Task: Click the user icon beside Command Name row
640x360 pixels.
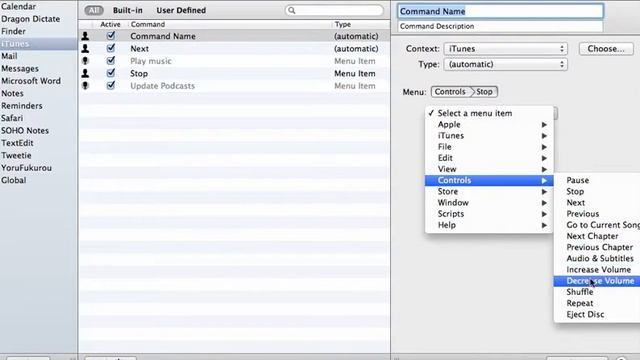Action: click(x=85, y=36)
